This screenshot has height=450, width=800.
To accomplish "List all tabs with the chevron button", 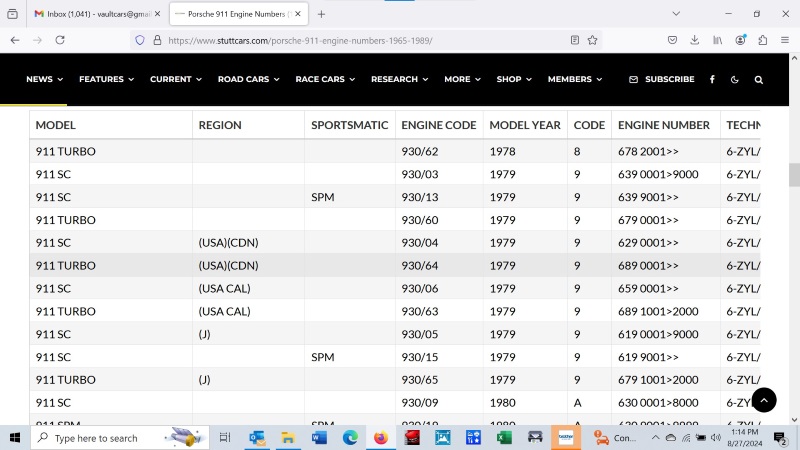I will point(676,14).
